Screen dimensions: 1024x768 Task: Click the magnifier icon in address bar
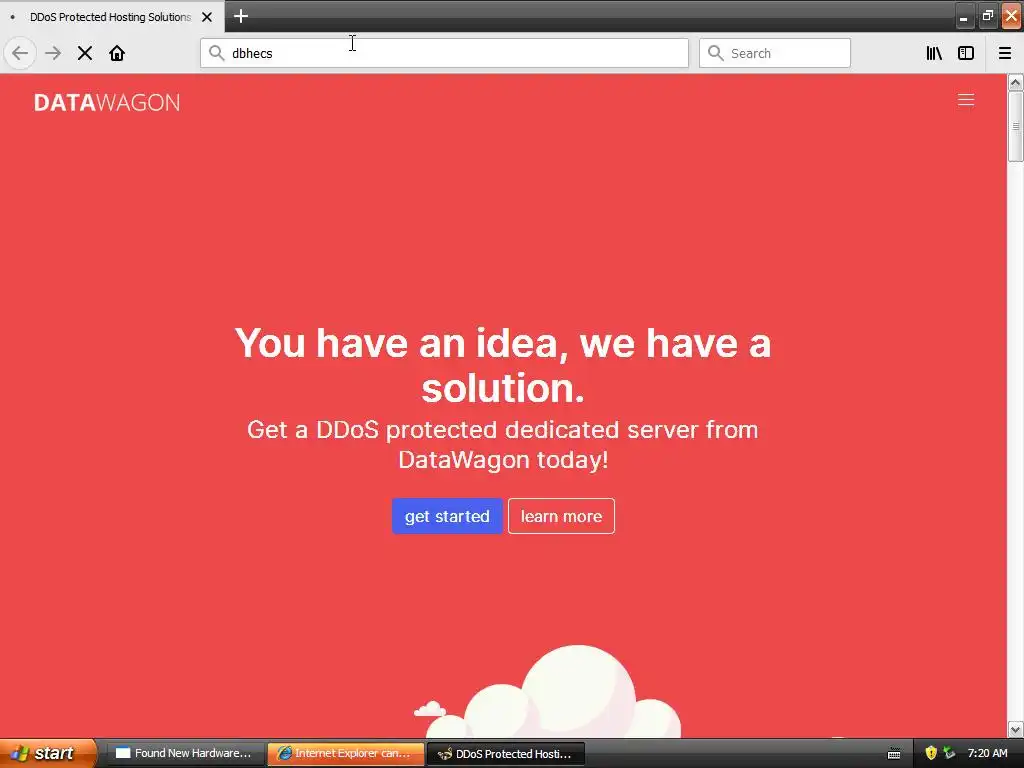[x=217, y=53]
